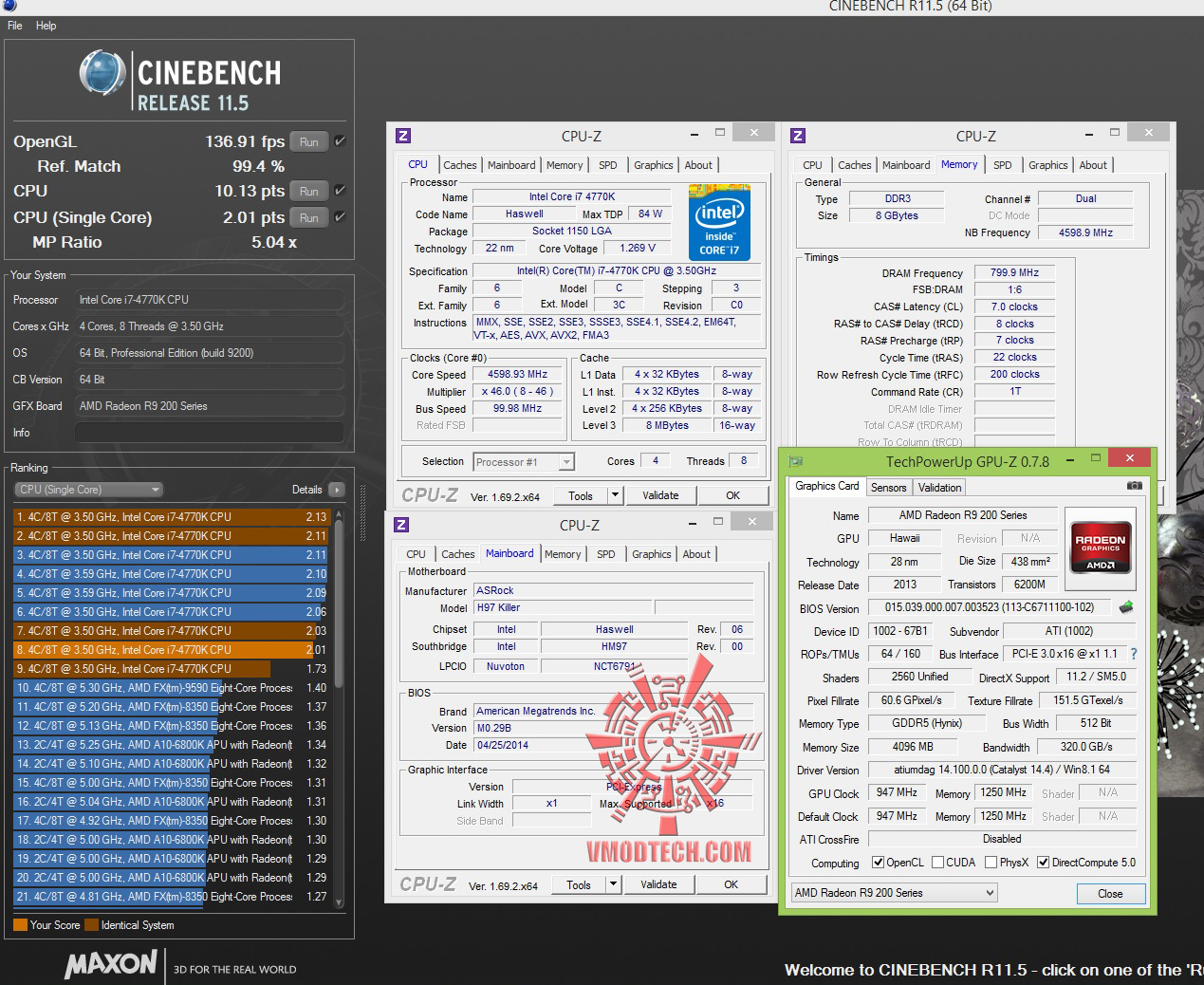The width and height of the screenshot is (1204, 985).
Task: Open the CPU (Single Core) ranking dropdown
Action: pyautogui.click(x=88, y=490)
